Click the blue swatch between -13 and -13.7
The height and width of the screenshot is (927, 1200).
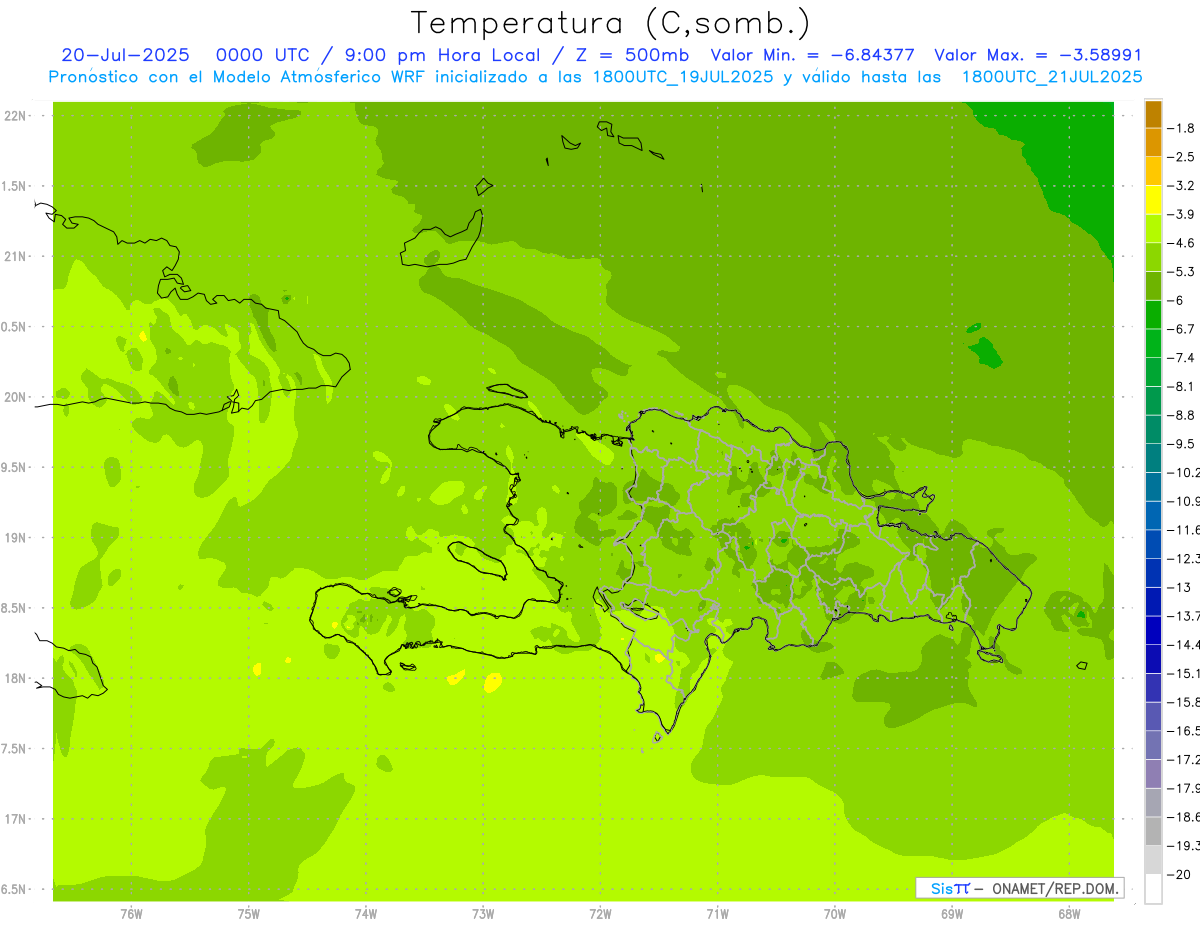click(1154, 602)
